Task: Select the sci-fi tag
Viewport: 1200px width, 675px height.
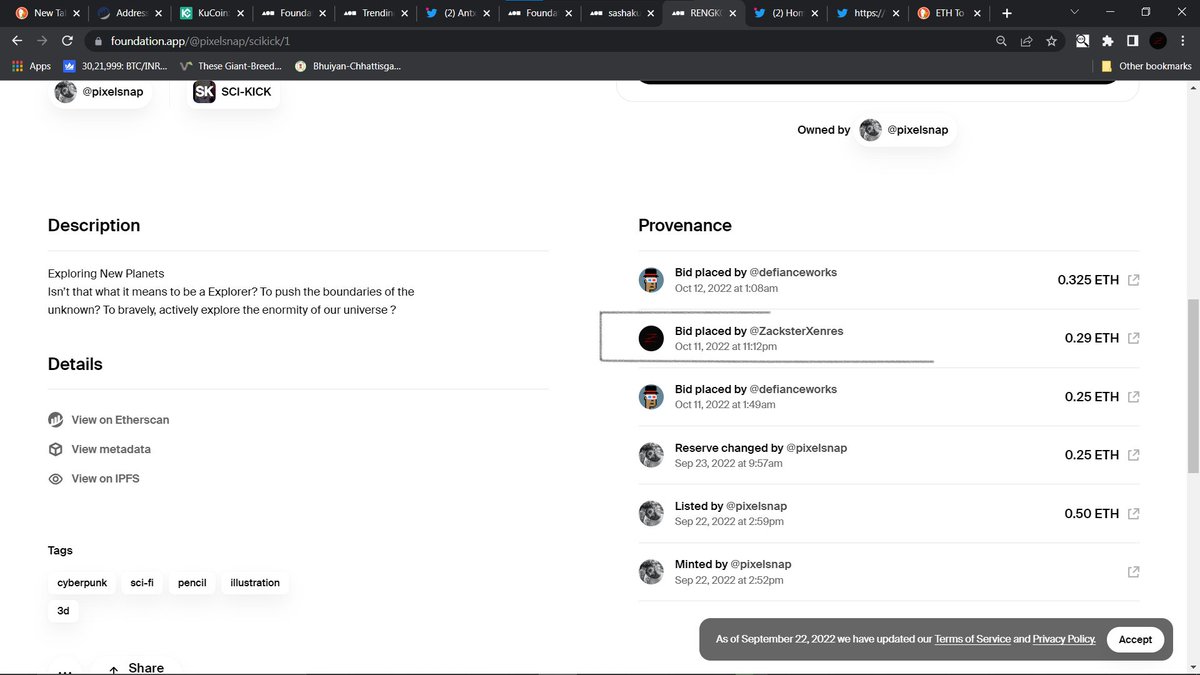Action: [142, 583]
